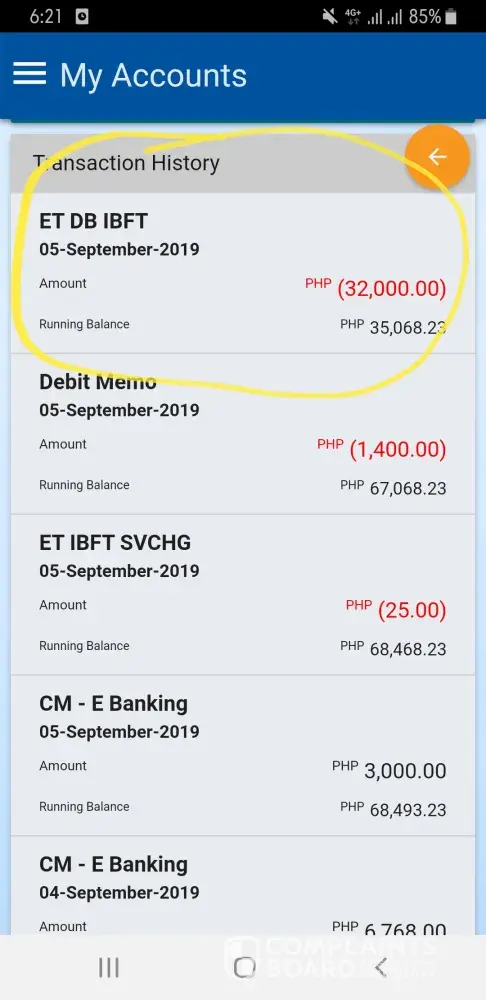Tap the muted sound status icon

(330, 17)
